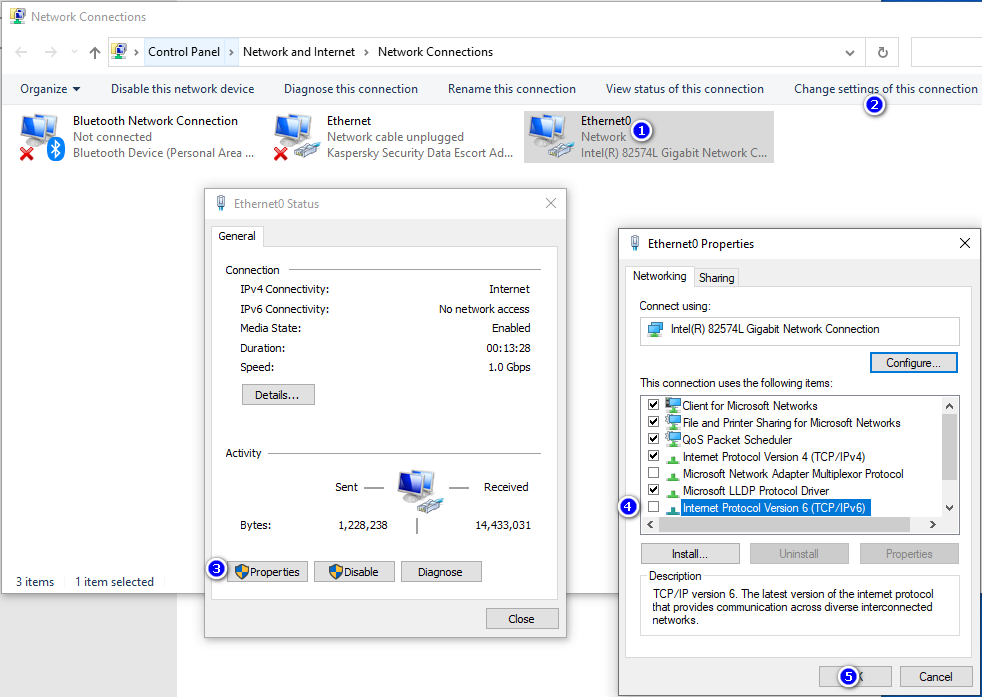Viewport: 982px width, 697px height.
Task: Enable Internet Protocol Version 6 checkbox
Action: coord(654,508)
